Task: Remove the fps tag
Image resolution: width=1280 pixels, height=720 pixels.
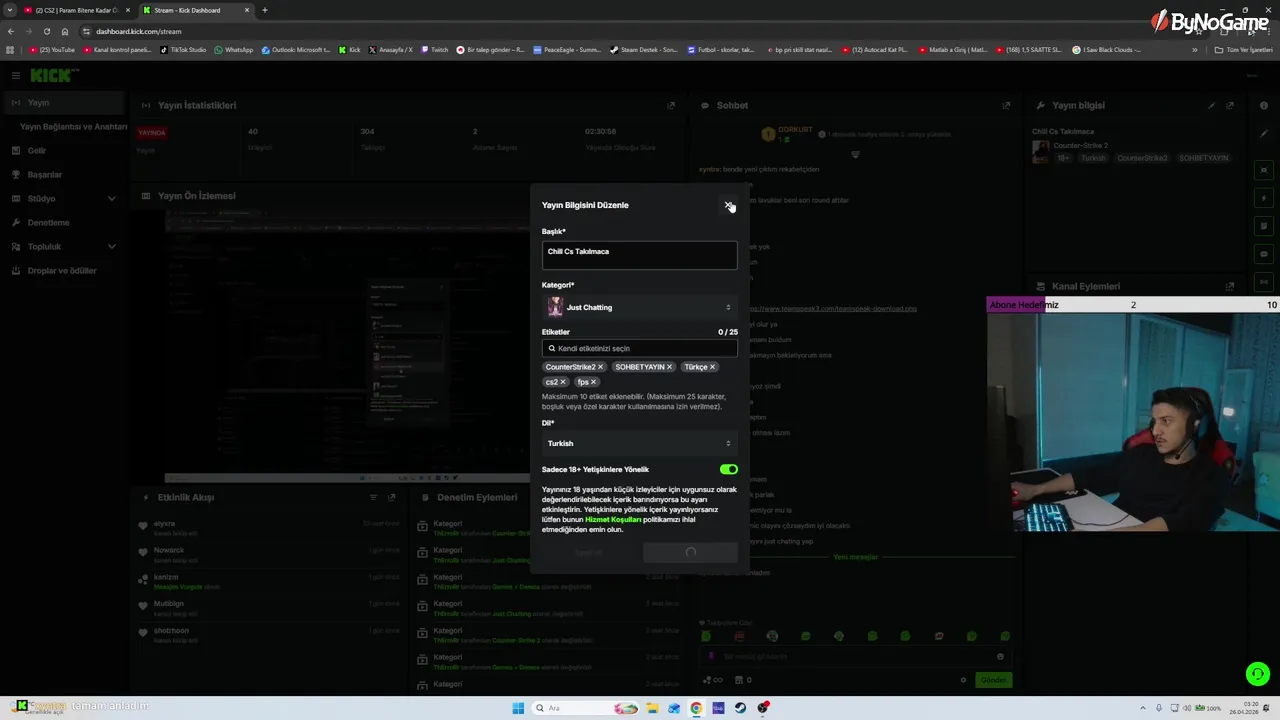Action: (x=593, y=382)
